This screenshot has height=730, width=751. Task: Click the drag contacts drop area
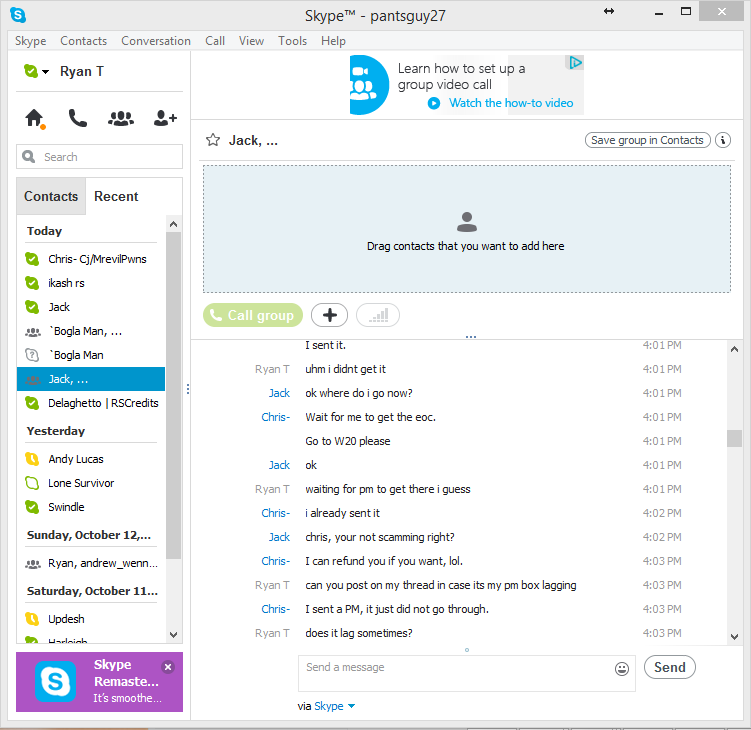467,229
